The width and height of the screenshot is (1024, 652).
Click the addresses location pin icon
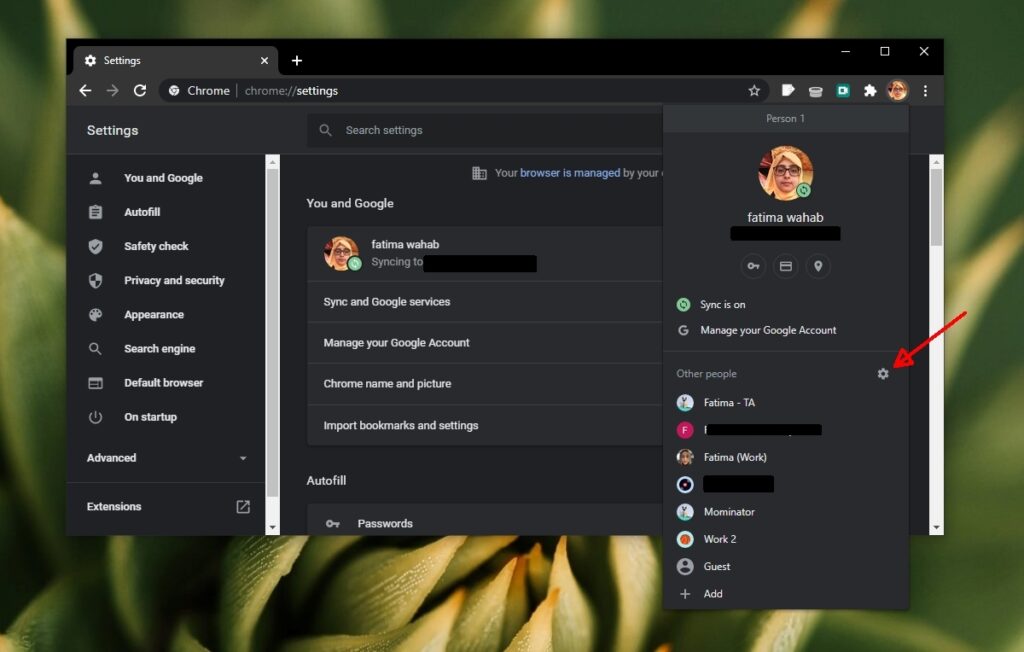[818, 266]
